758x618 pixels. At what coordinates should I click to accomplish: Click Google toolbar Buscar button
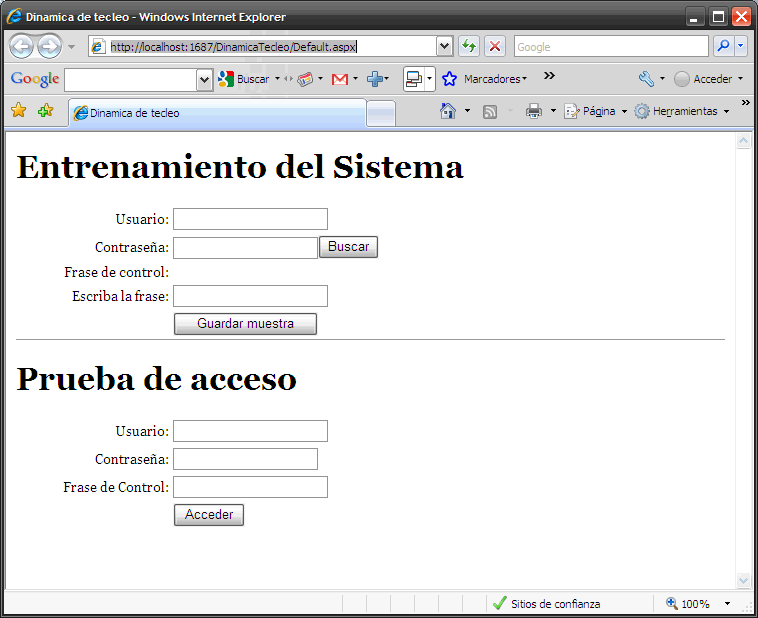tap(244, 79)
